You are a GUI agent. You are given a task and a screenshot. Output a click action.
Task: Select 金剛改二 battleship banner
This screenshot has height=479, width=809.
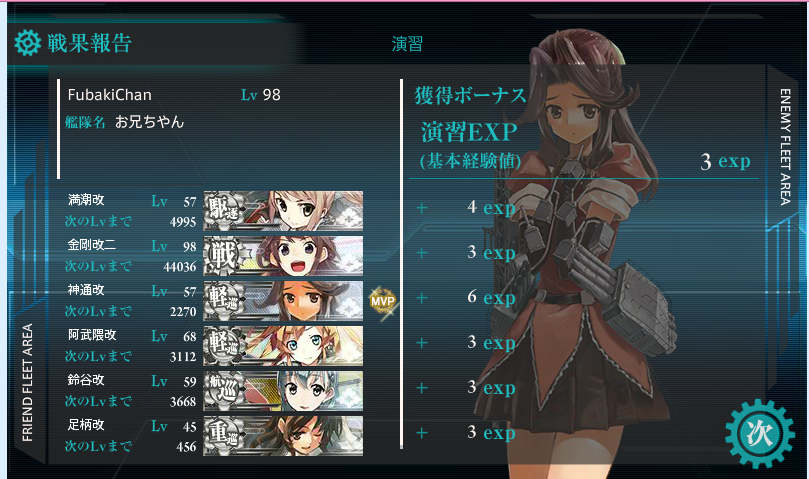[x=283, y=256]
